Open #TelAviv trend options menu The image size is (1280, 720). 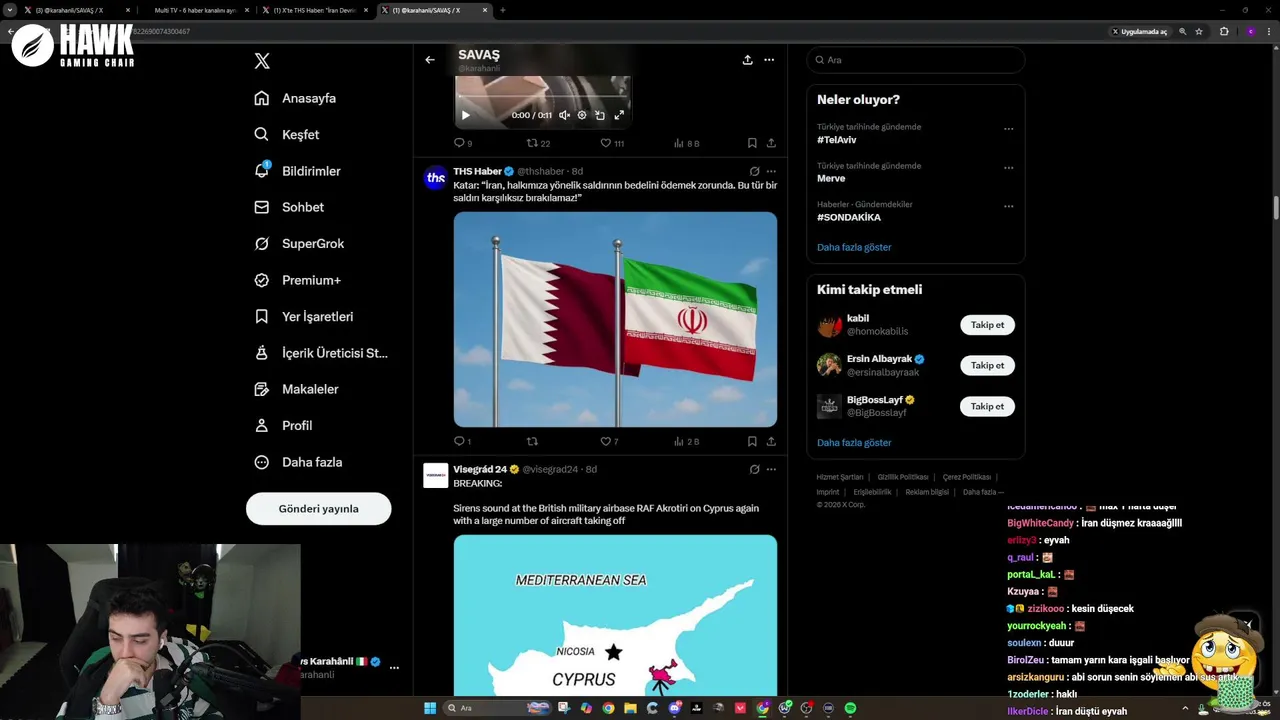pyautogui.click(x=1008, y=128)
